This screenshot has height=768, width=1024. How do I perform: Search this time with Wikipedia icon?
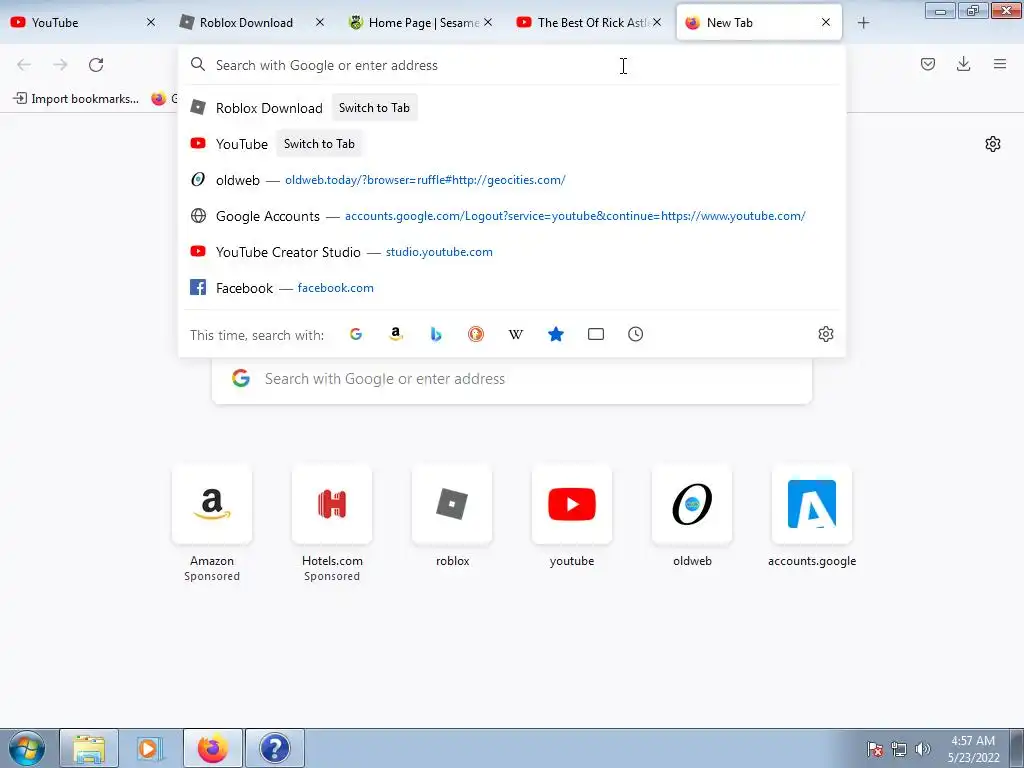click(516, 334)
